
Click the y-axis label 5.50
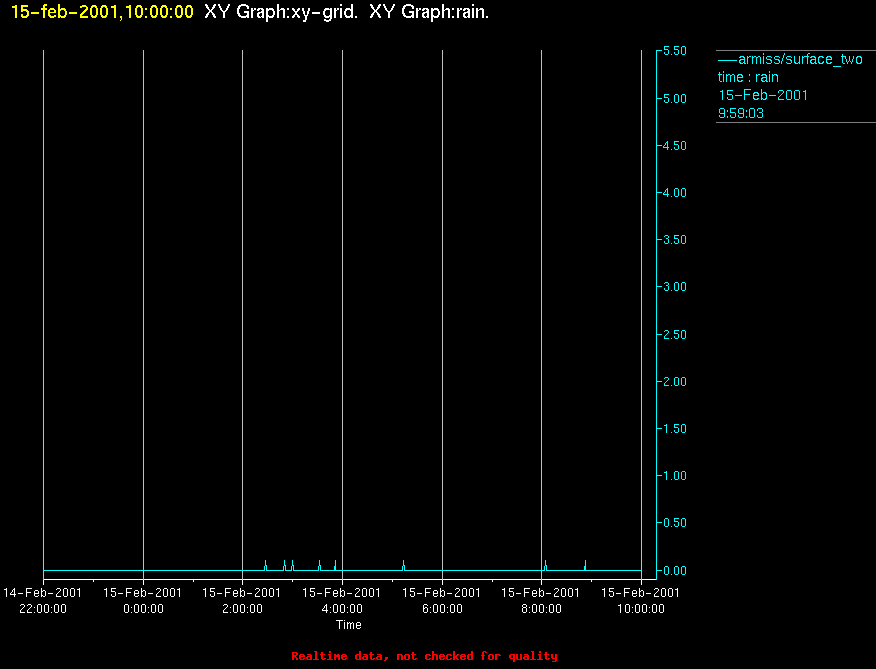674,51
